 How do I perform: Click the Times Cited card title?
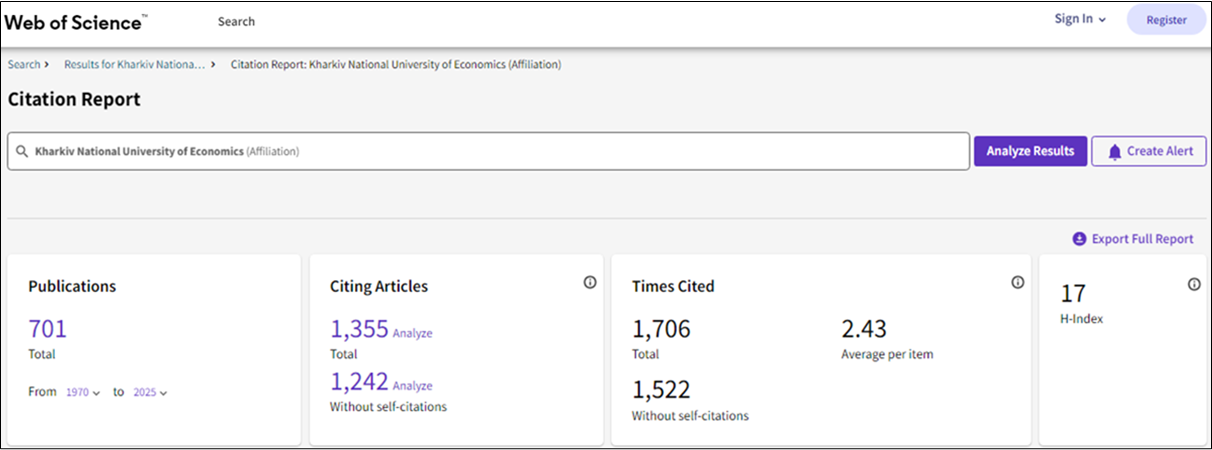point(673,286)
